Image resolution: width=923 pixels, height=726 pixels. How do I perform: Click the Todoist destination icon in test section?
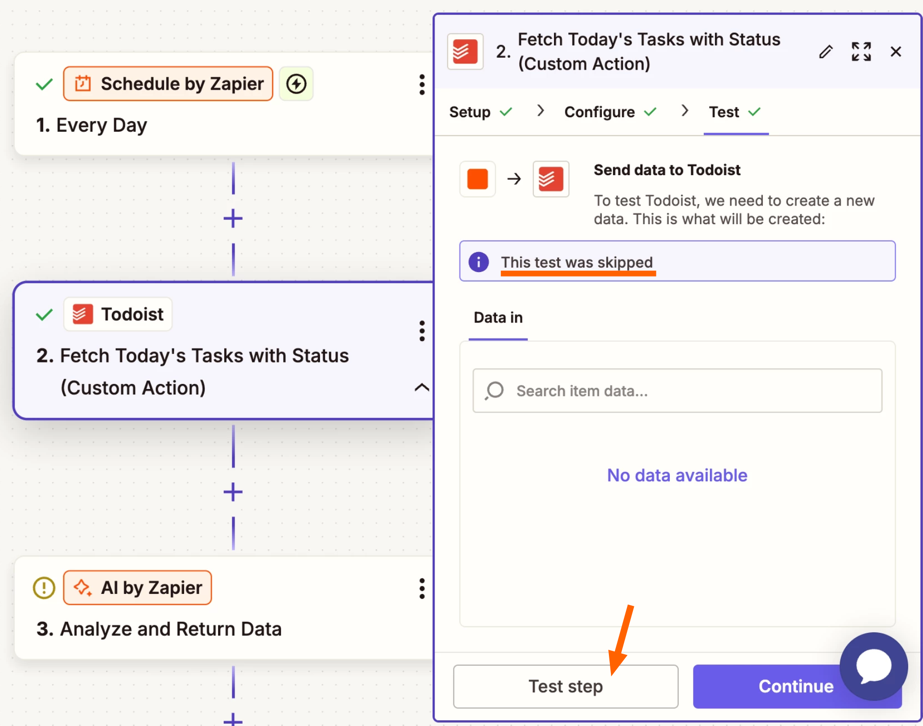pyautogui.click(x=551, y=179)
